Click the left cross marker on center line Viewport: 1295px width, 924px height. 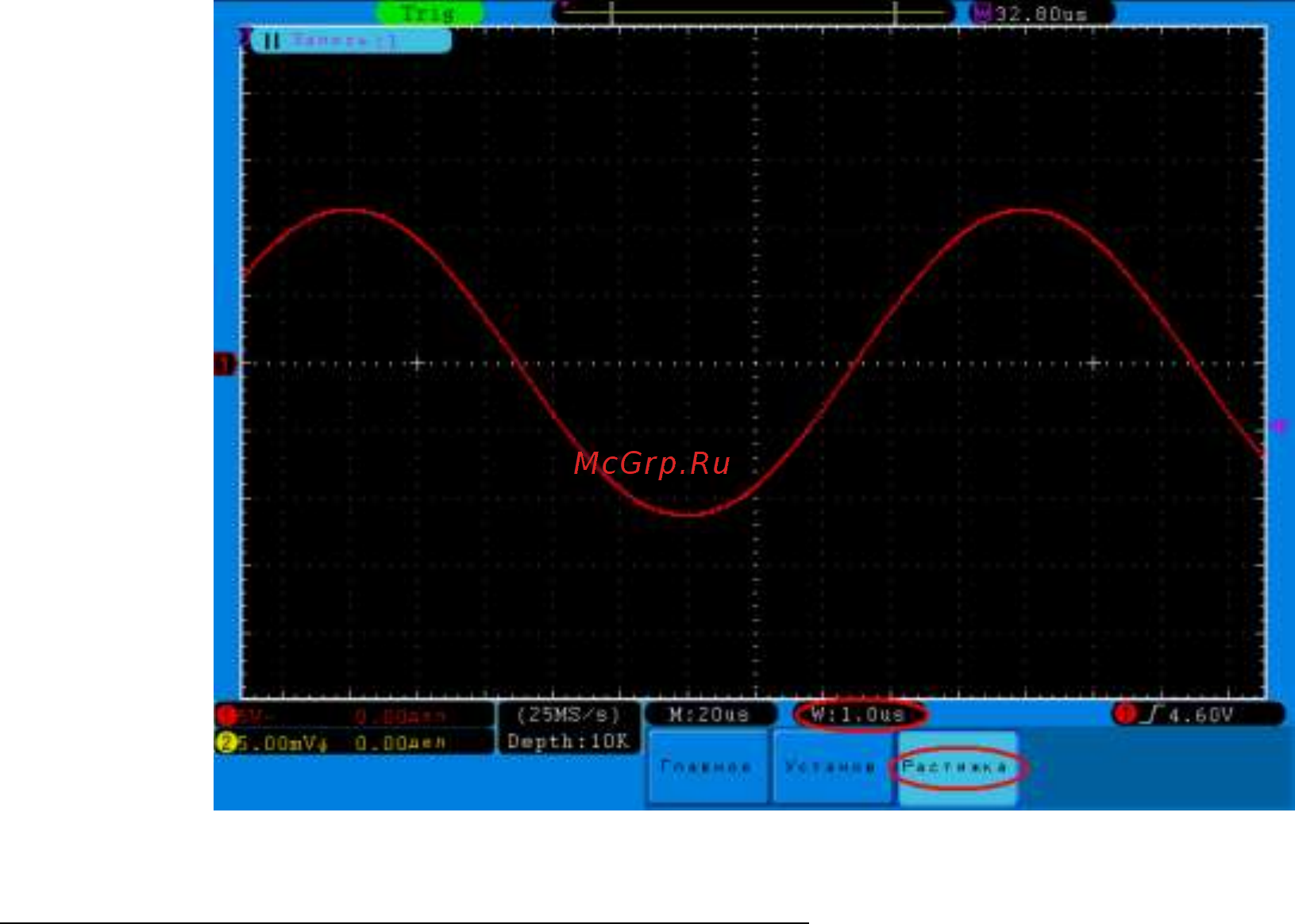[x=417, y=363]
